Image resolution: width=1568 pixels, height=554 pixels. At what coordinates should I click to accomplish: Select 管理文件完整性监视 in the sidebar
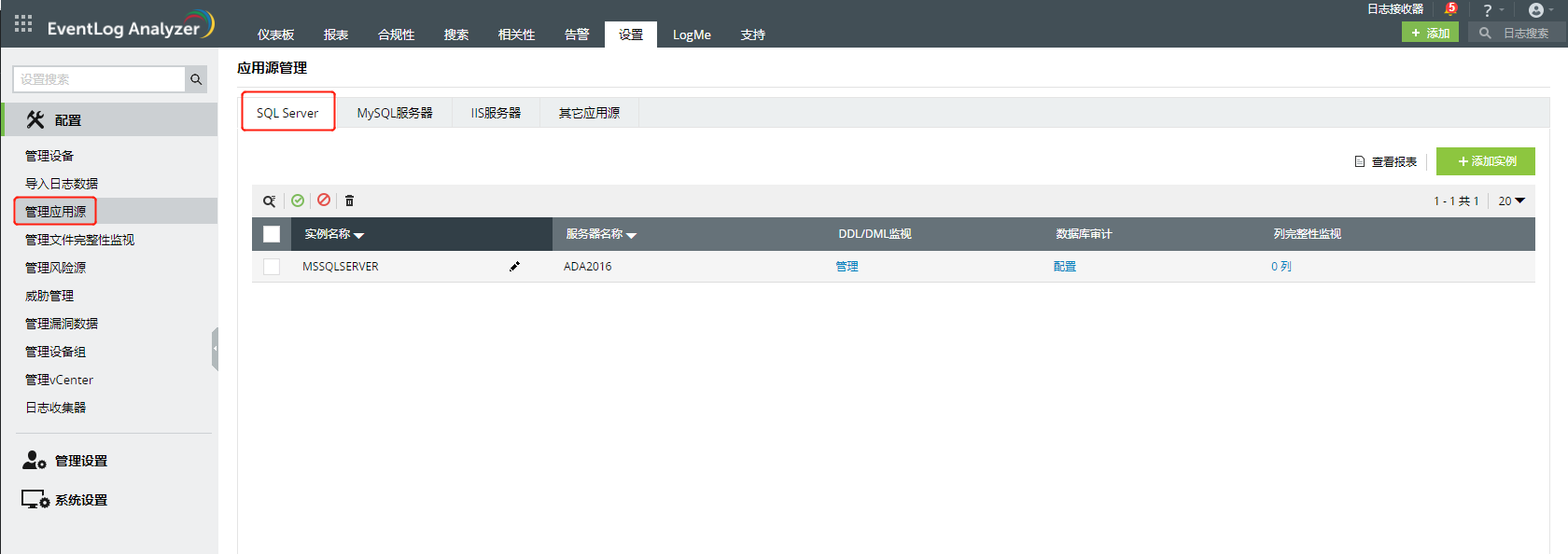pos(79,240)
